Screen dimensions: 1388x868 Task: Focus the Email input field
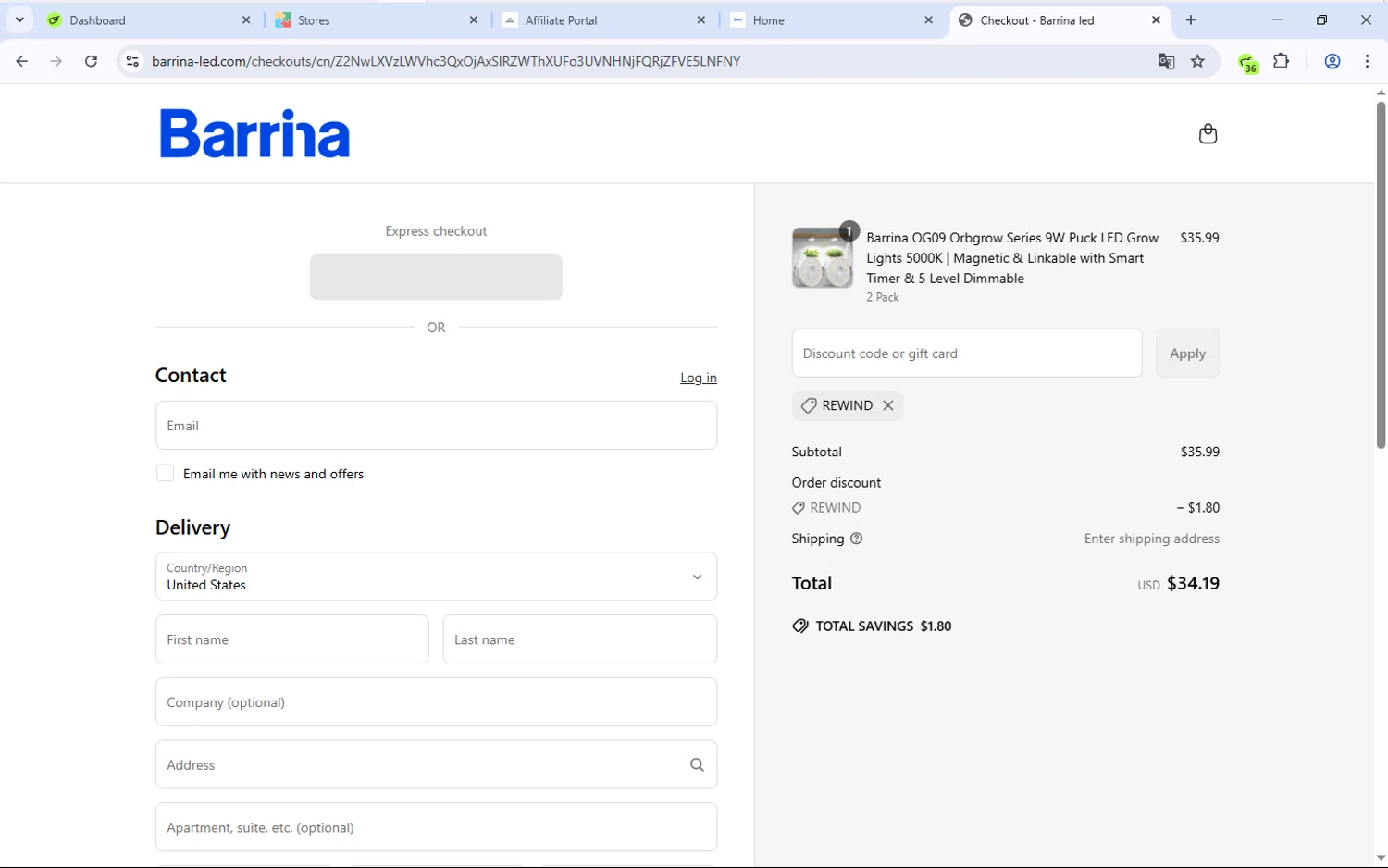tap(436, 425)
